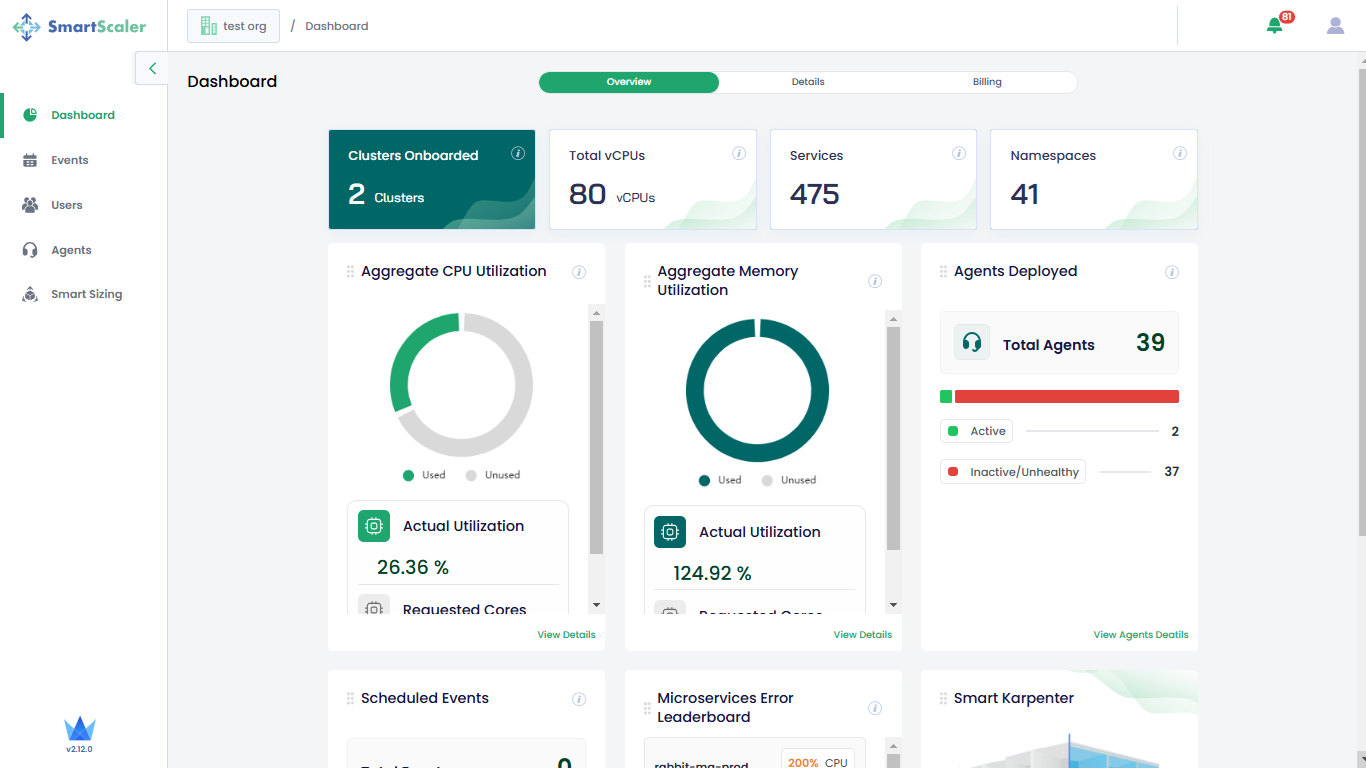Click the Dashboard pie chart icon in sidebar

(30, 115)
